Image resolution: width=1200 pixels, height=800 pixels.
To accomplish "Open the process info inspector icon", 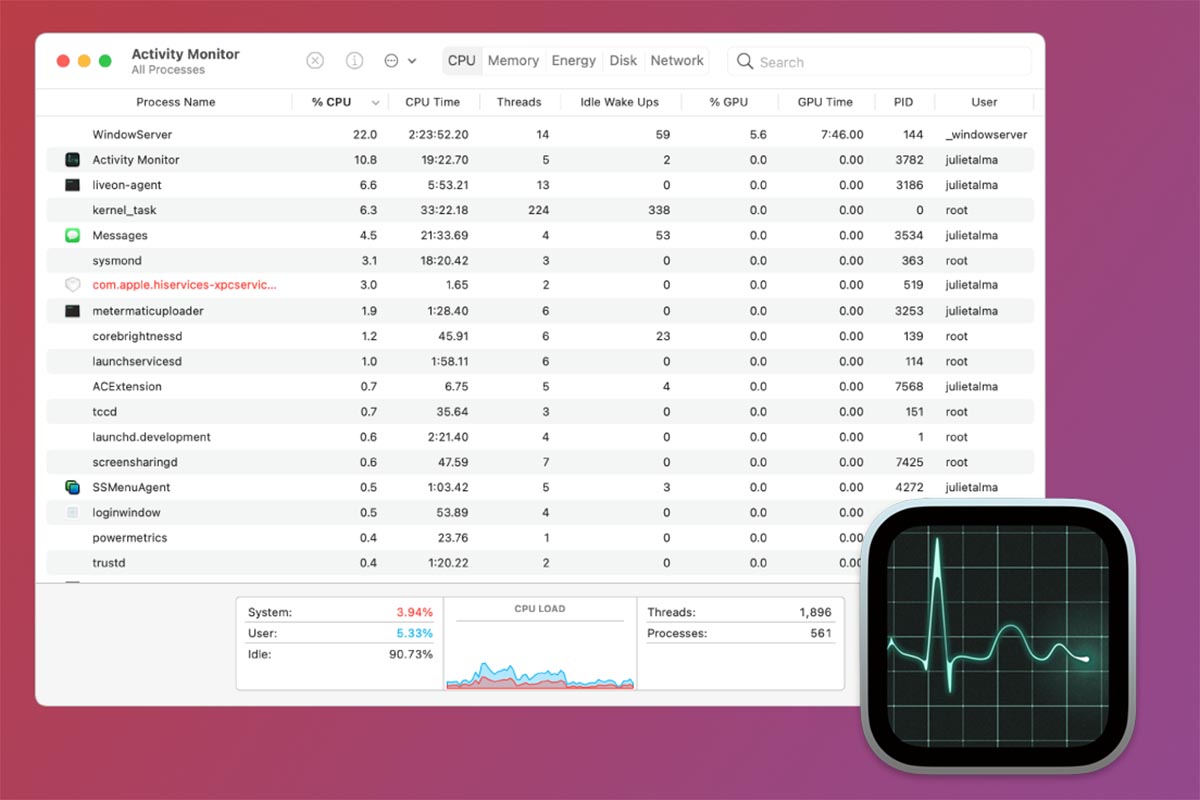I will (x=354, y=61).
